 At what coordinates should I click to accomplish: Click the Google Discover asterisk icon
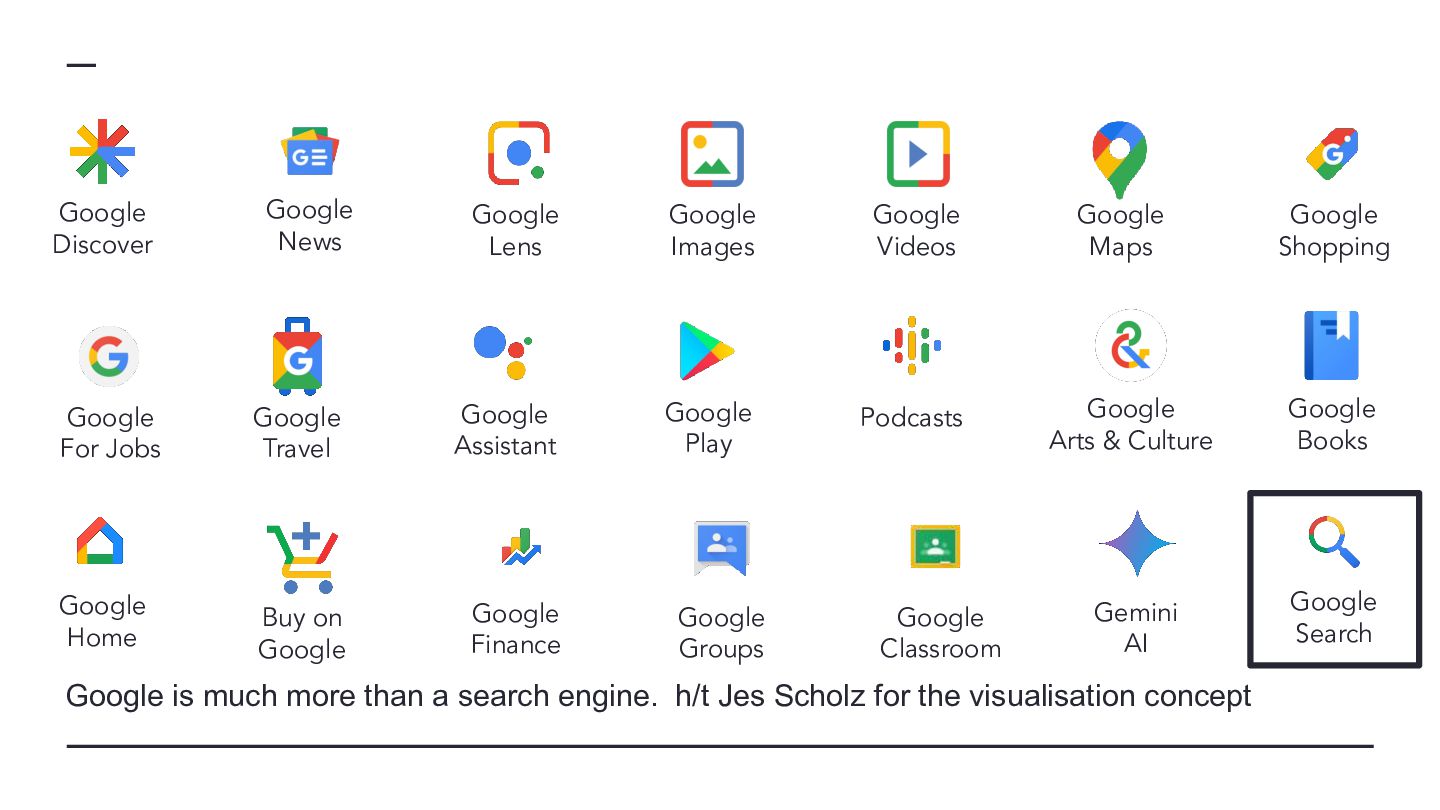(x=102, y=152)
